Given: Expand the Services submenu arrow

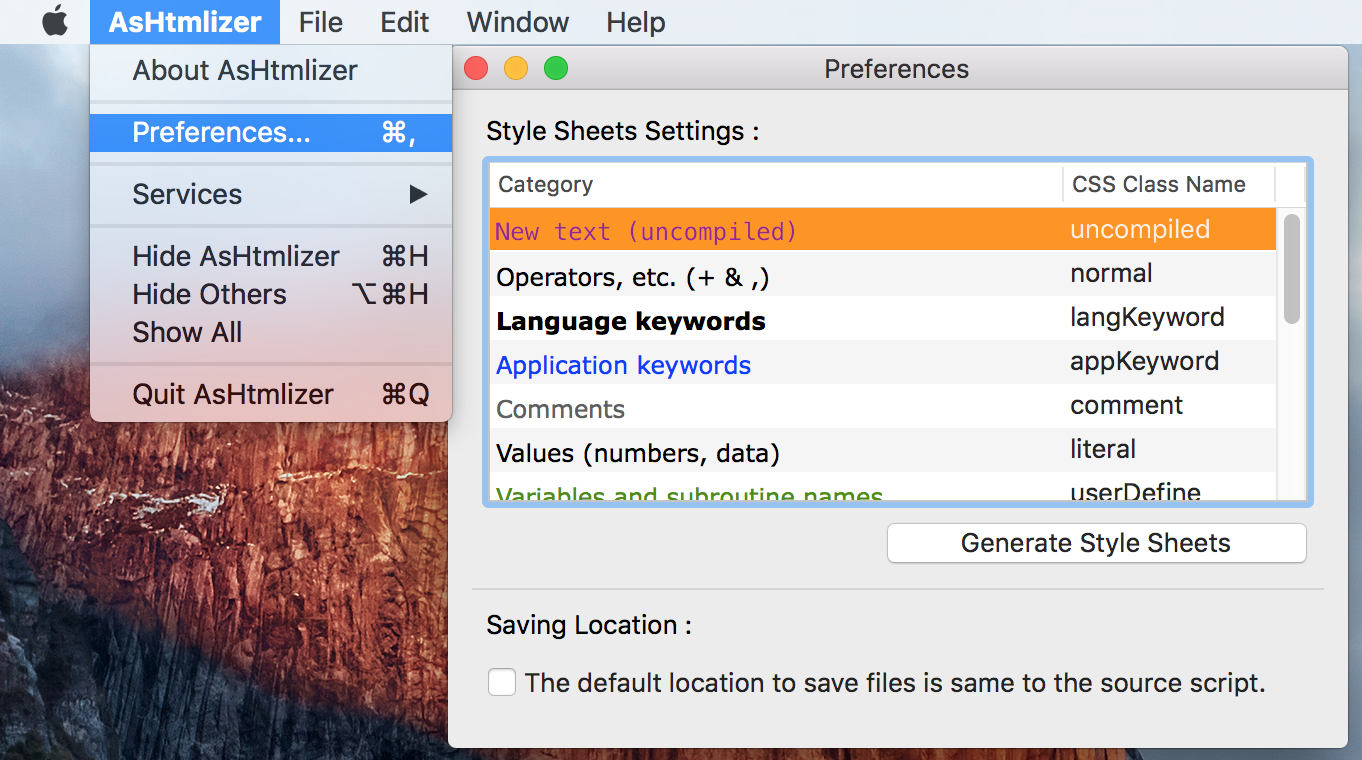Looking at the screenshot, I should click(x=418, y=195).
